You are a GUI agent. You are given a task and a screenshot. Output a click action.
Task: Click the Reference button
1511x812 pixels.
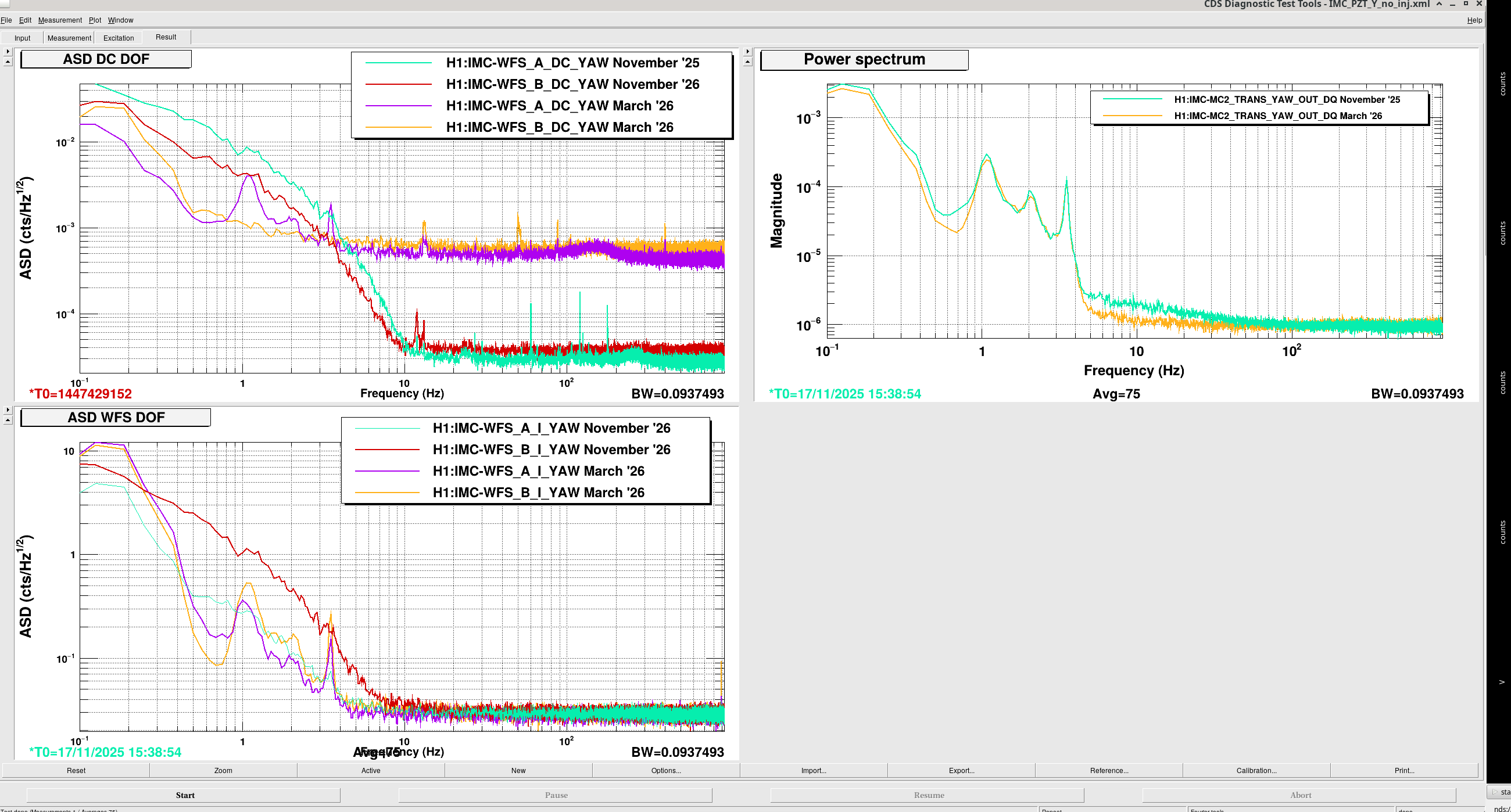point(1109,770)
